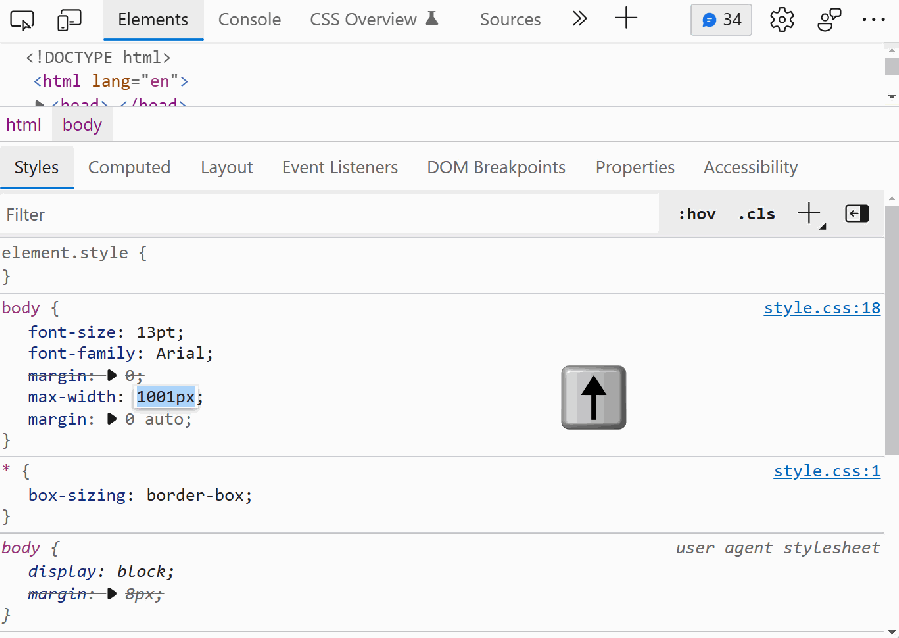899x638 pixels.
Task: Show more DevTools tabs chevron
Action: click(580, 19)
